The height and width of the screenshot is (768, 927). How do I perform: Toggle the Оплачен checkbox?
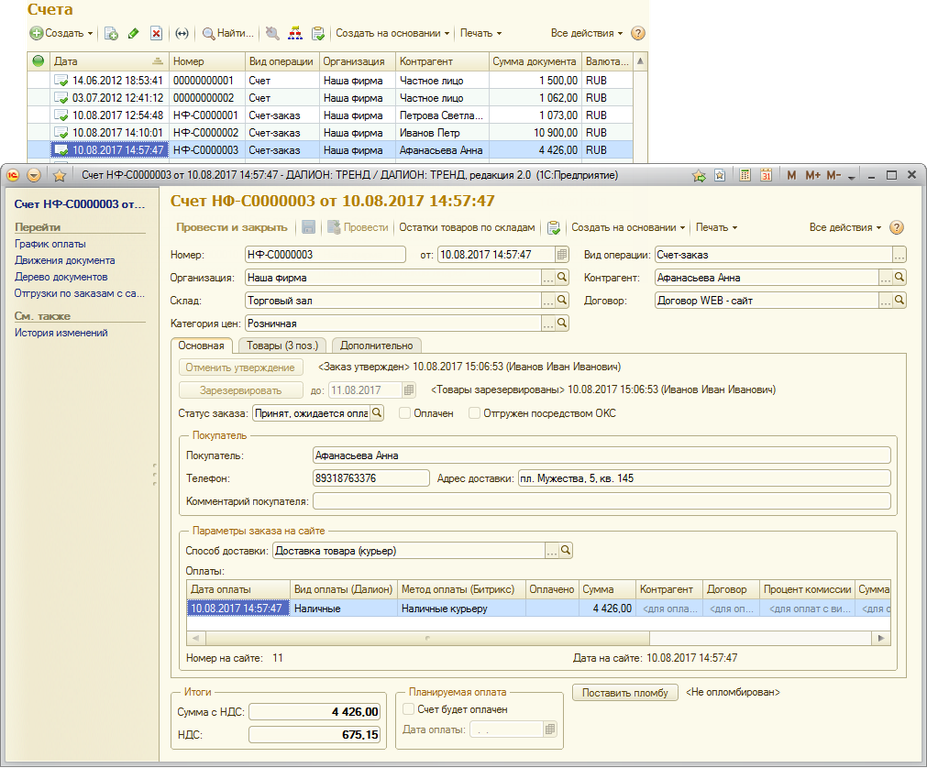coord(405,412)
